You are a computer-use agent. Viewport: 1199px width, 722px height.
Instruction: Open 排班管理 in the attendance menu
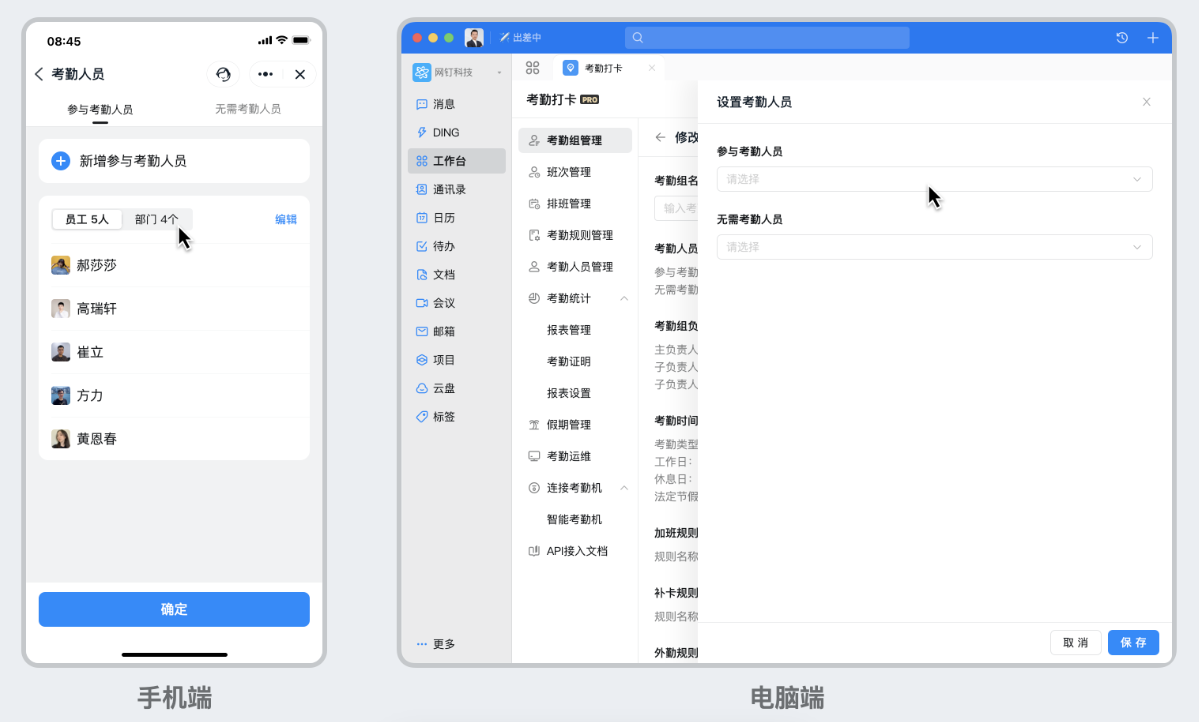point(575,203)
